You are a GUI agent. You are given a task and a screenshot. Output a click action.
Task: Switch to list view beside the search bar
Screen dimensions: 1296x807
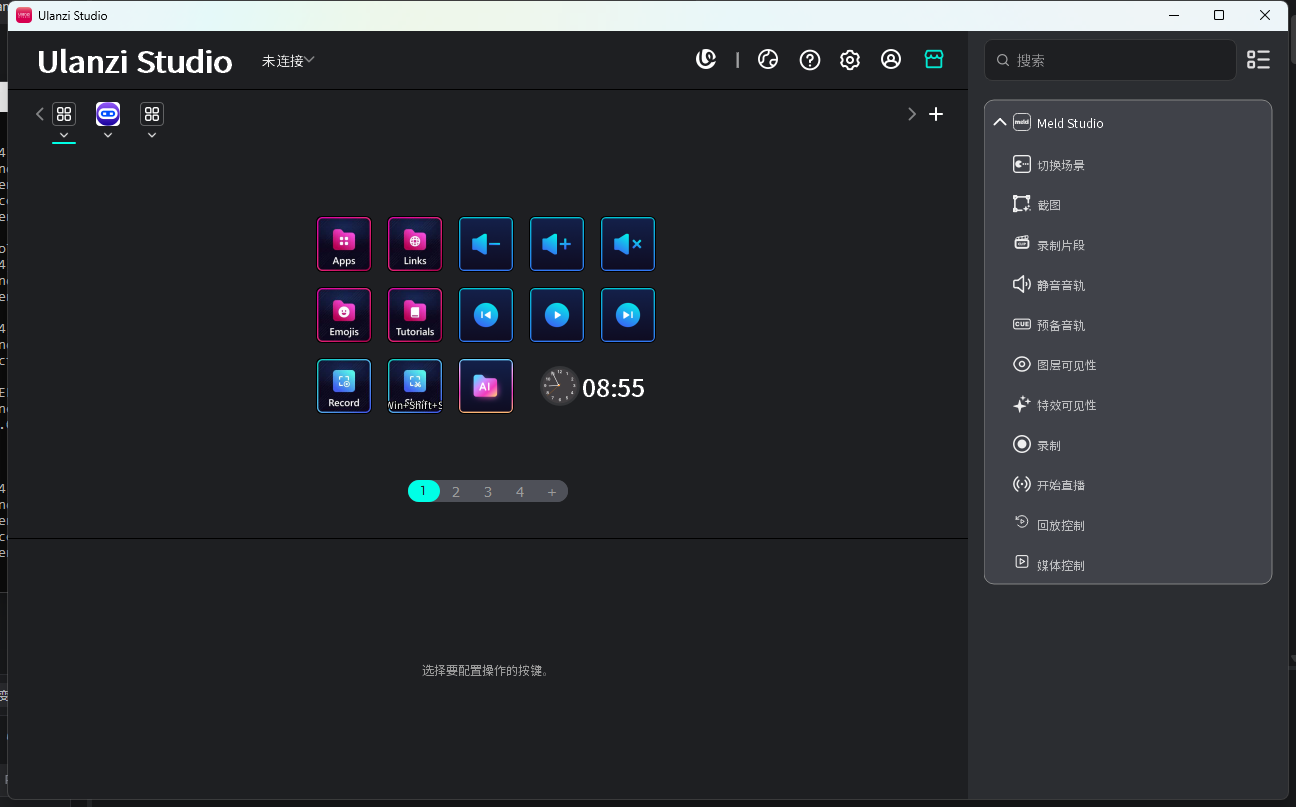point(1257,60)
